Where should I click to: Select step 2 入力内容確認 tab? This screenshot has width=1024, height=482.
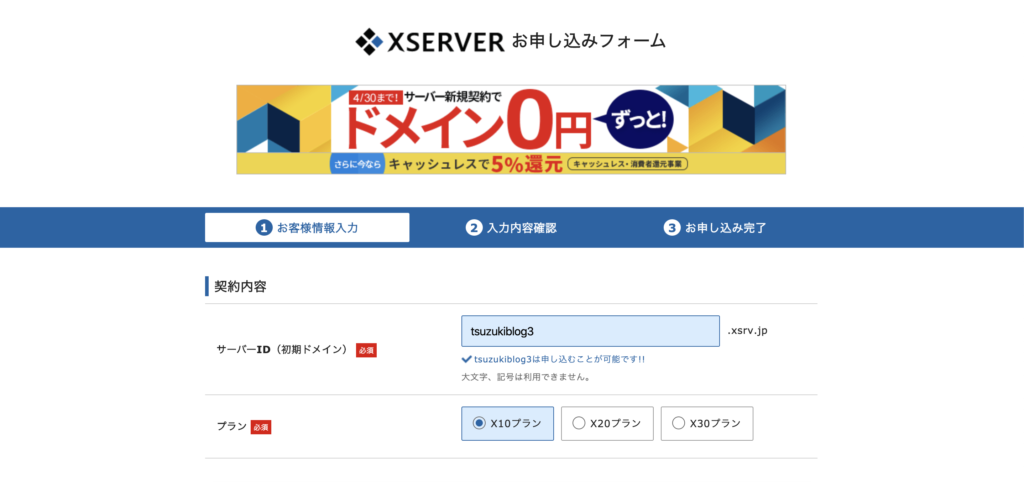click(511, 228)
